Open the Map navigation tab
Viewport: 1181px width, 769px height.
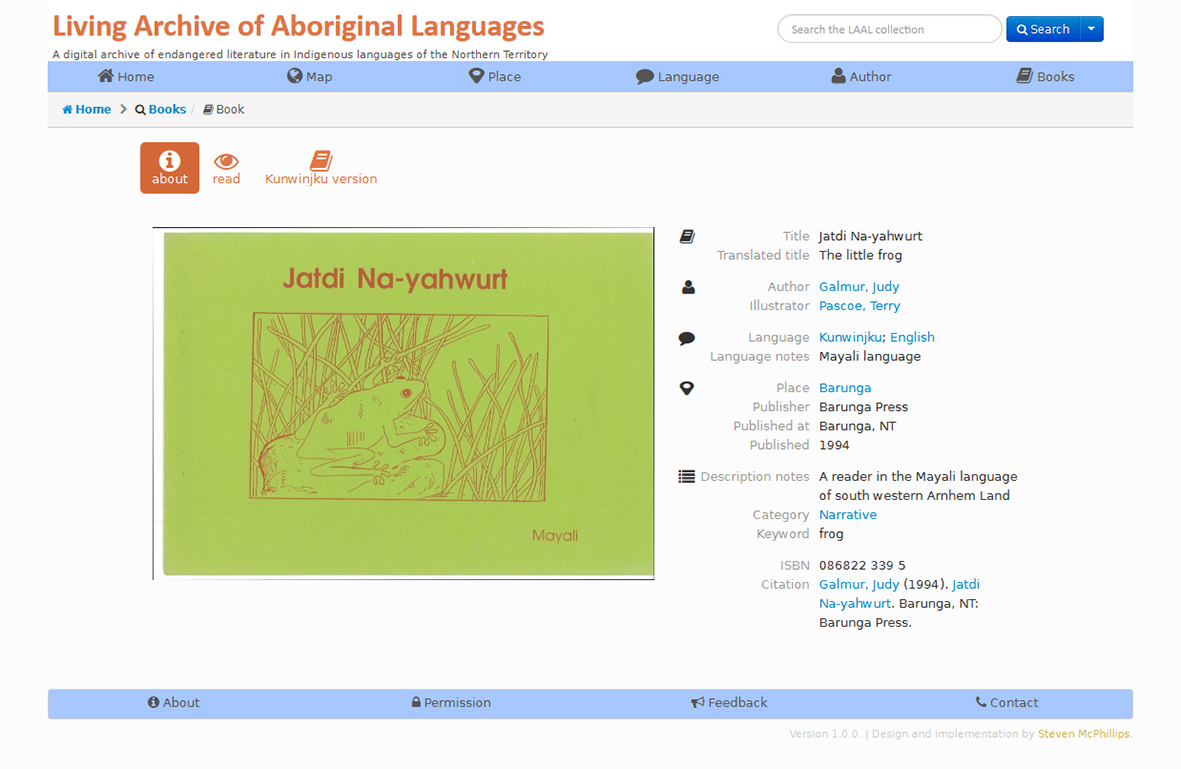pyautogui.click(x=310, y=76)
